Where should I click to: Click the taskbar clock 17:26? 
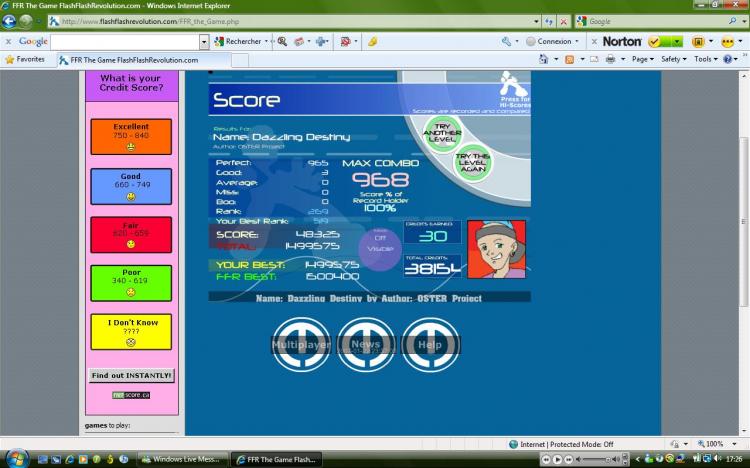734,459
